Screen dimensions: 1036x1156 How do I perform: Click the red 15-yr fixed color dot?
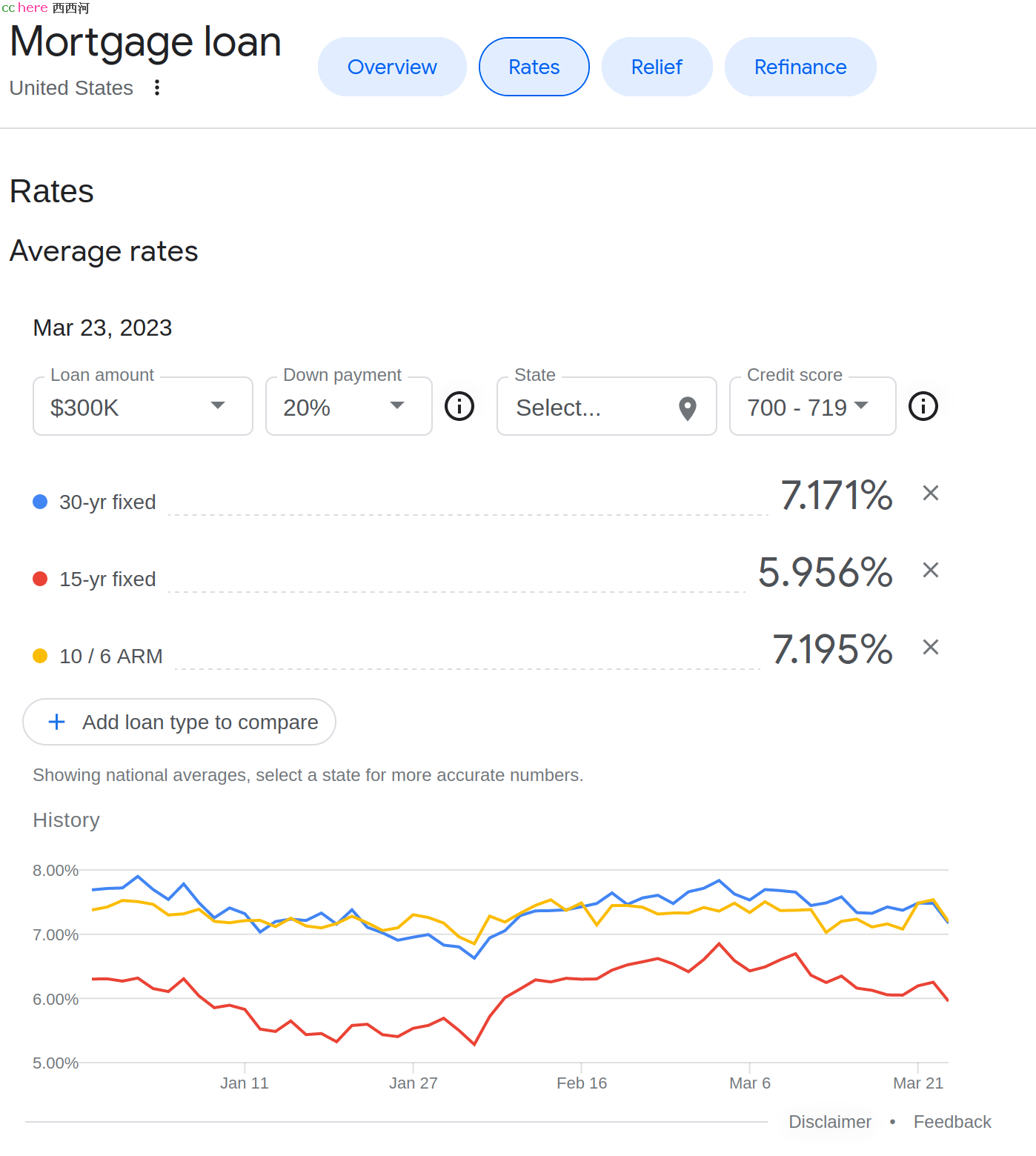[x=41, y=579]
